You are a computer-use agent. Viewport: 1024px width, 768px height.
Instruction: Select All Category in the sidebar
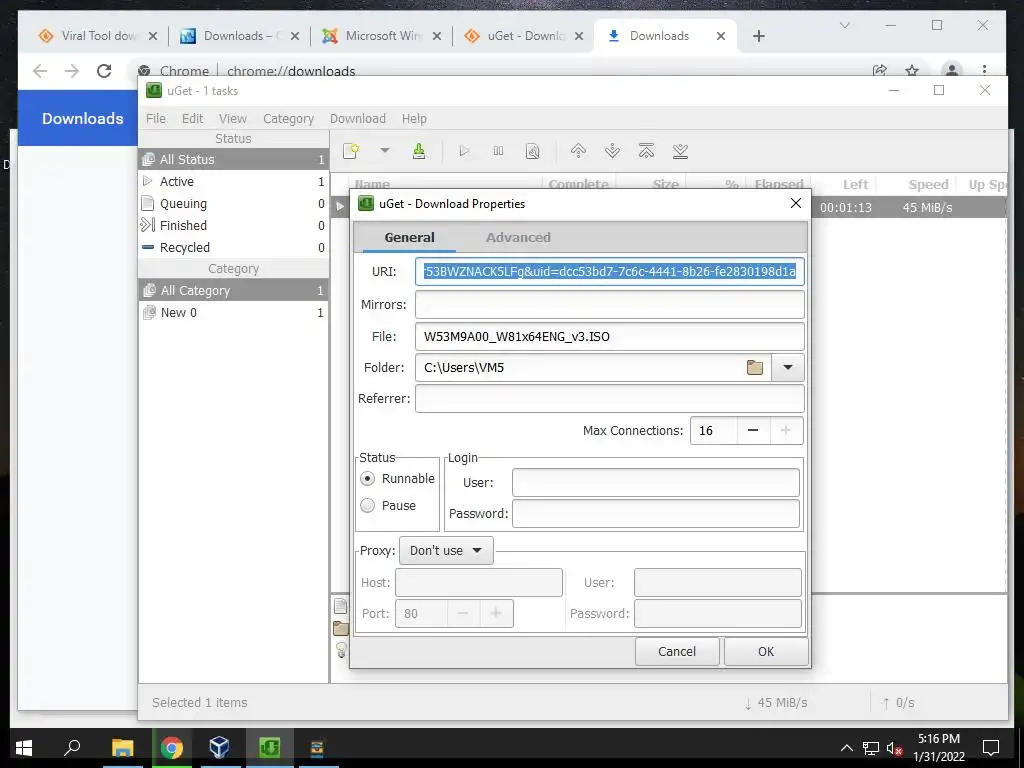(233, 291)
